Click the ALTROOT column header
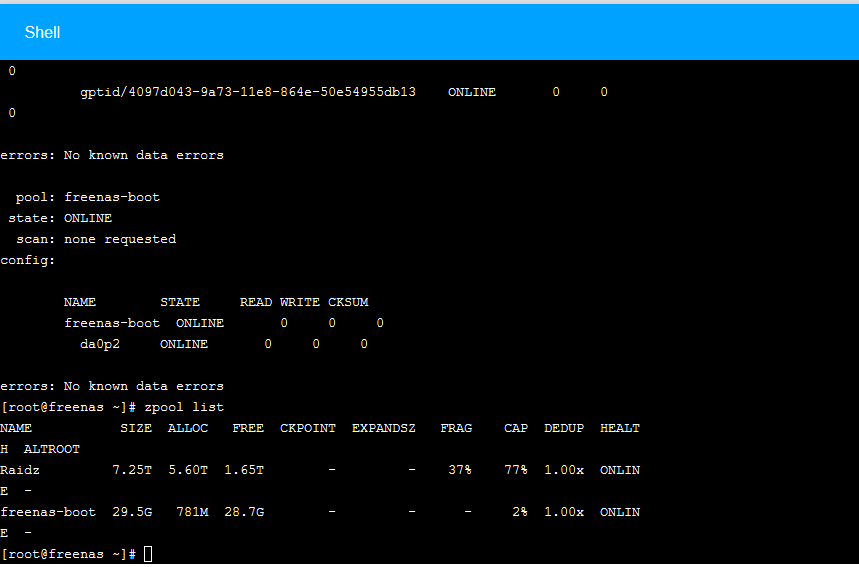Screen dimensions: 859x567 [x=51, y=450]
